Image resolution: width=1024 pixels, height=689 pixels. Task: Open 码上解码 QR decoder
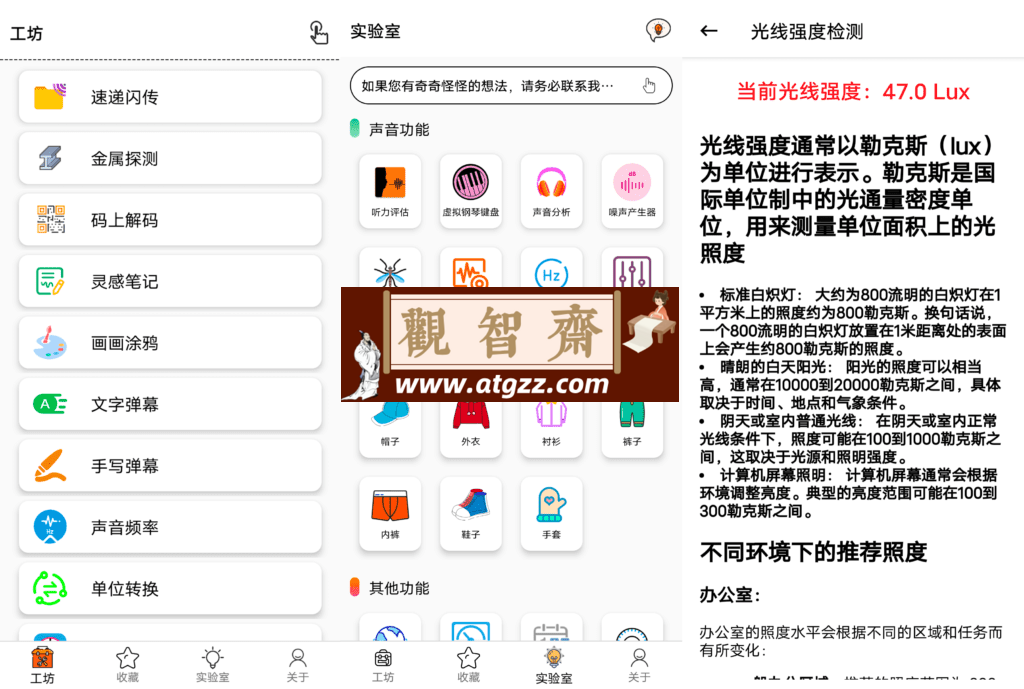tap(170, 219)
